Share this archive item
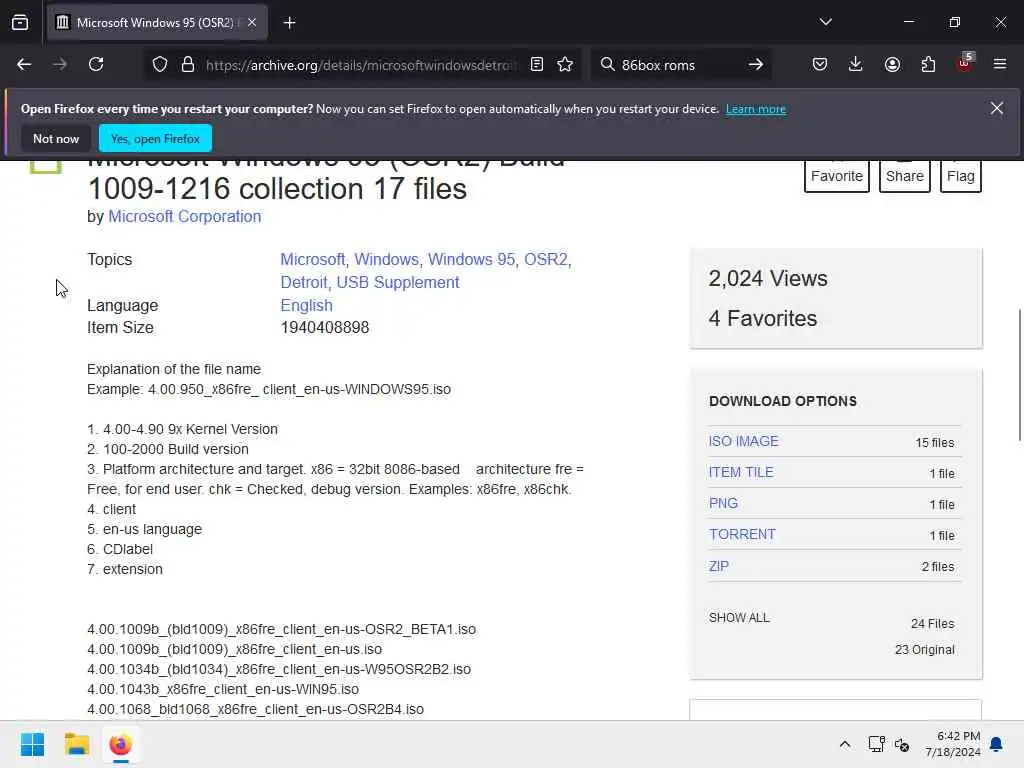Screen dimensions: 1024x768 point(904,176)
